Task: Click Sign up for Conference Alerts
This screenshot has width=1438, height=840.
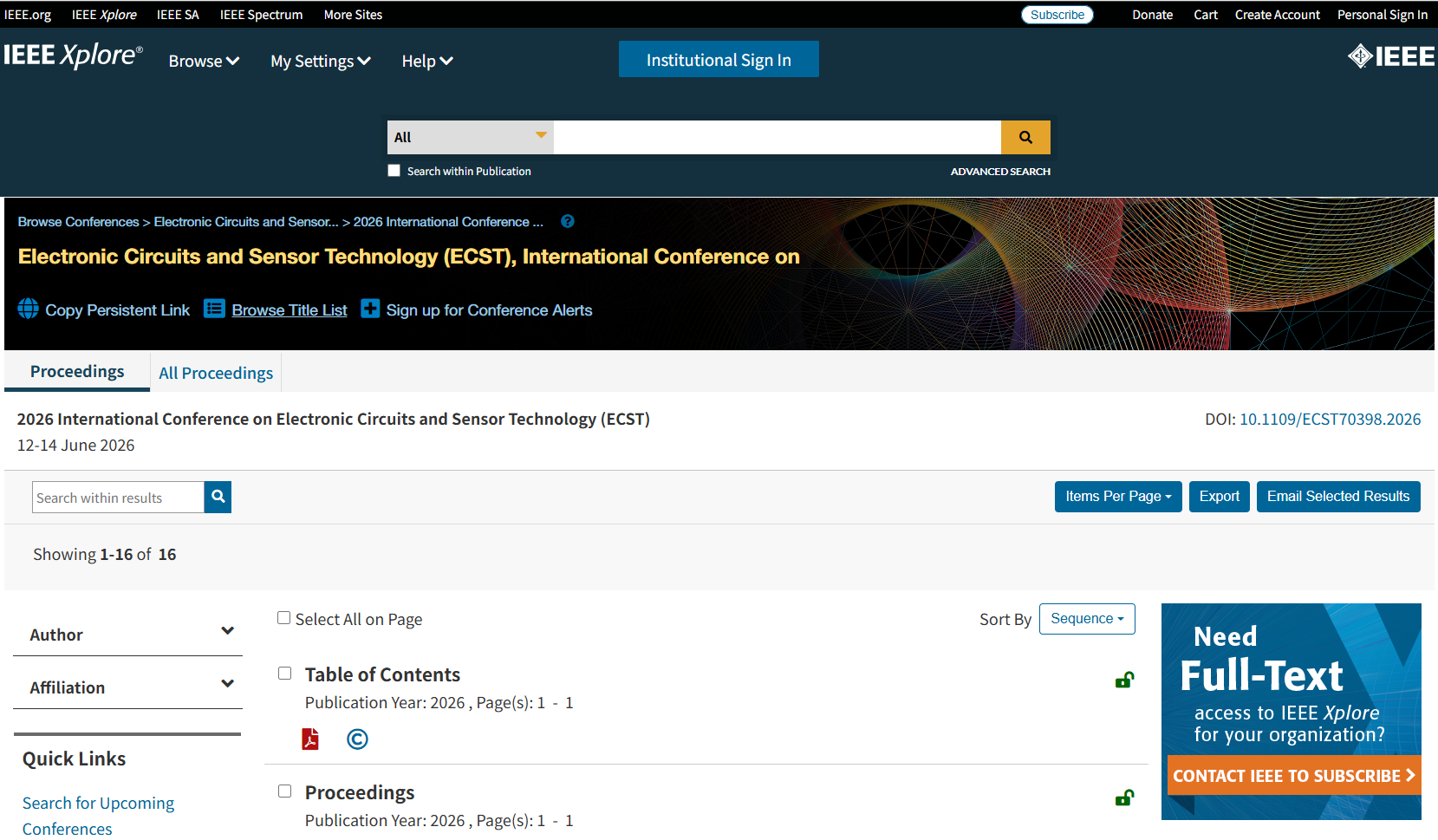Action: click(x=489, y=310)
